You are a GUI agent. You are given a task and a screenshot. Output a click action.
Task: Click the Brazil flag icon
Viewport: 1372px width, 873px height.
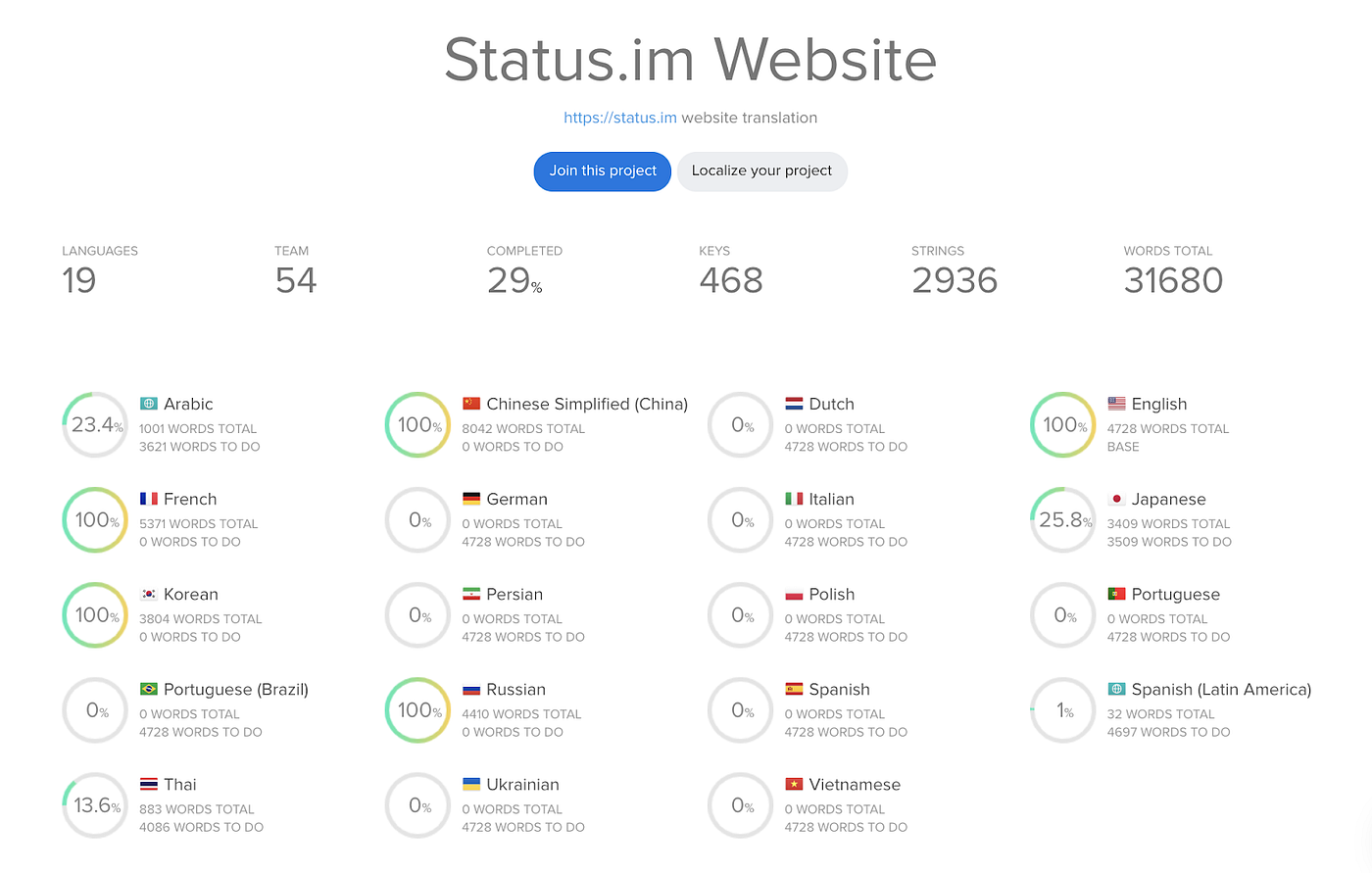click(x=149, y=689)
